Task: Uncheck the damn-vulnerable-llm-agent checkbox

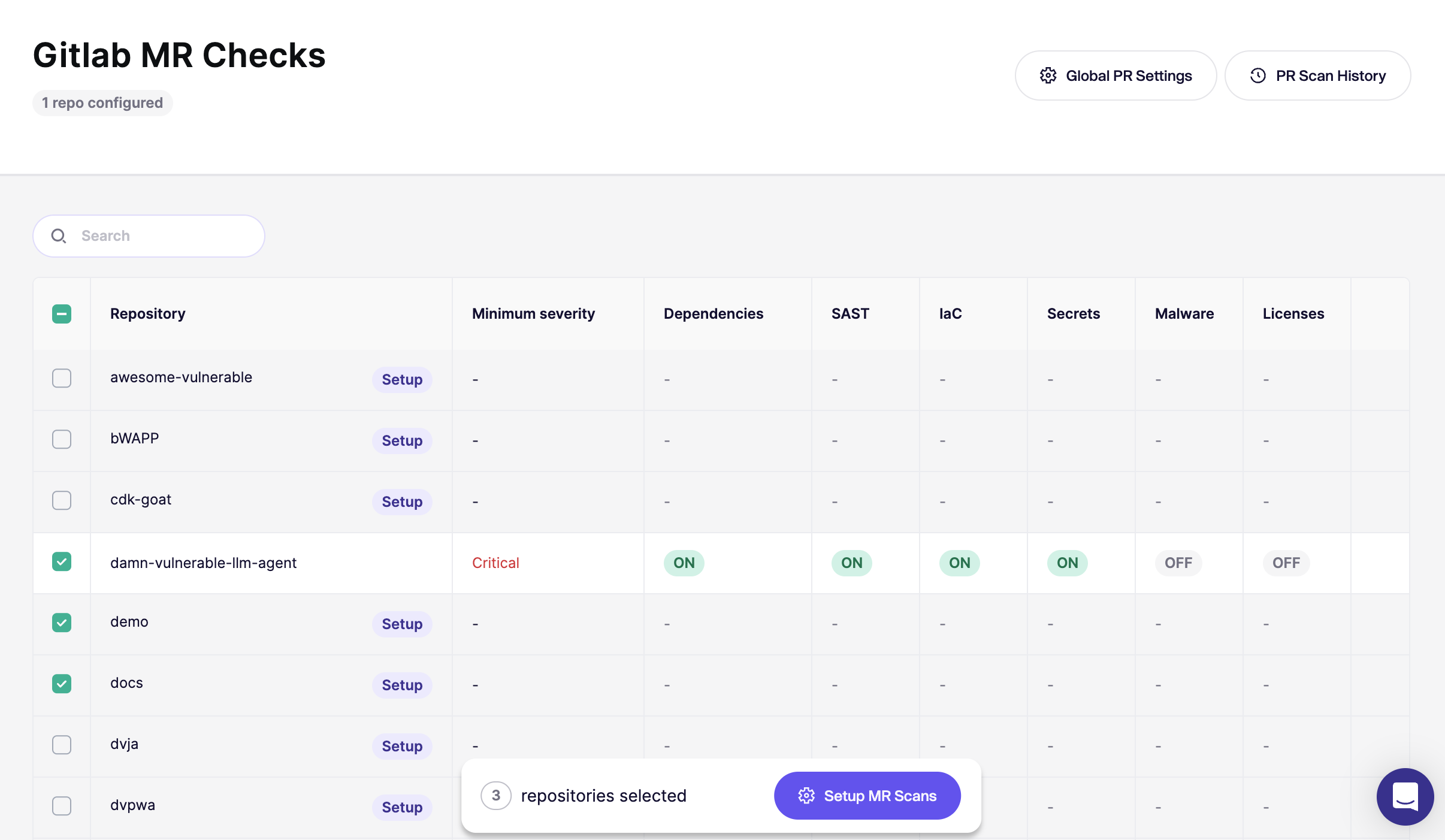Action: (62, 561)
